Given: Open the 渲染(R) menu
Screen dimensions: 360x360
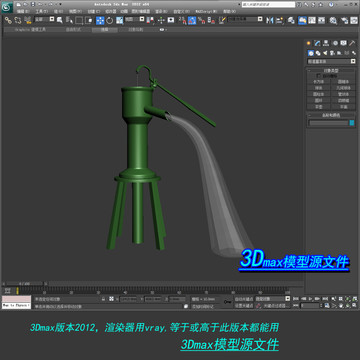Looking at the screenshot, I should [162, 11].
